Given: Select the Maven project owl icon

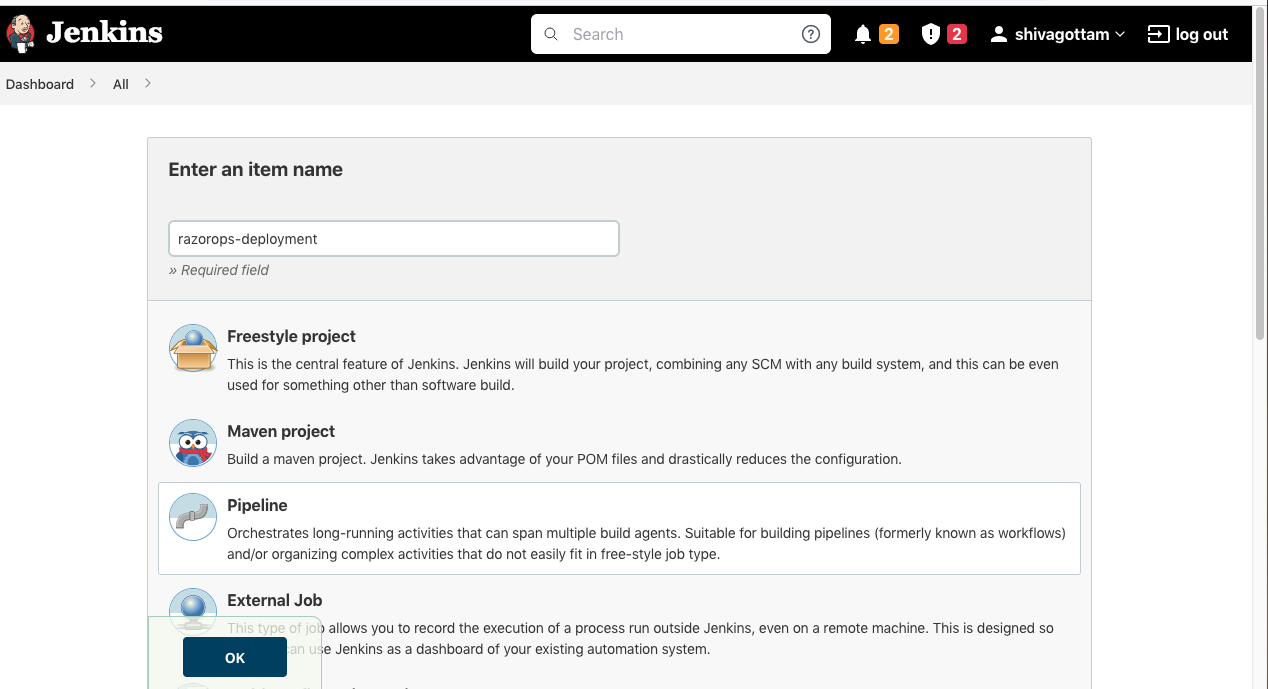Looking at the screenshot, I should [193, 443].
